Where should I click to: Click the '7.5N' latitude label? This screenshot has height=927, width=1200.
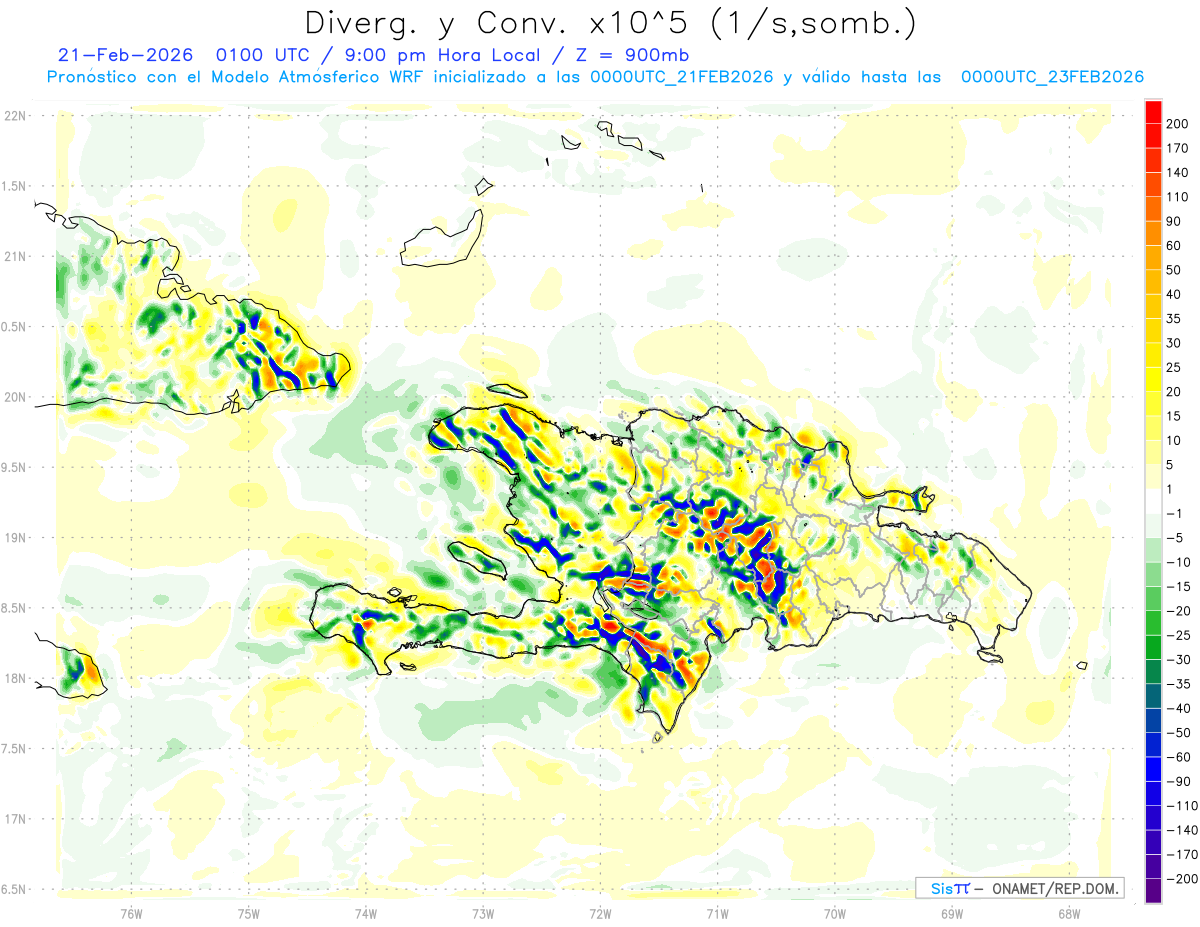(14, 749)
